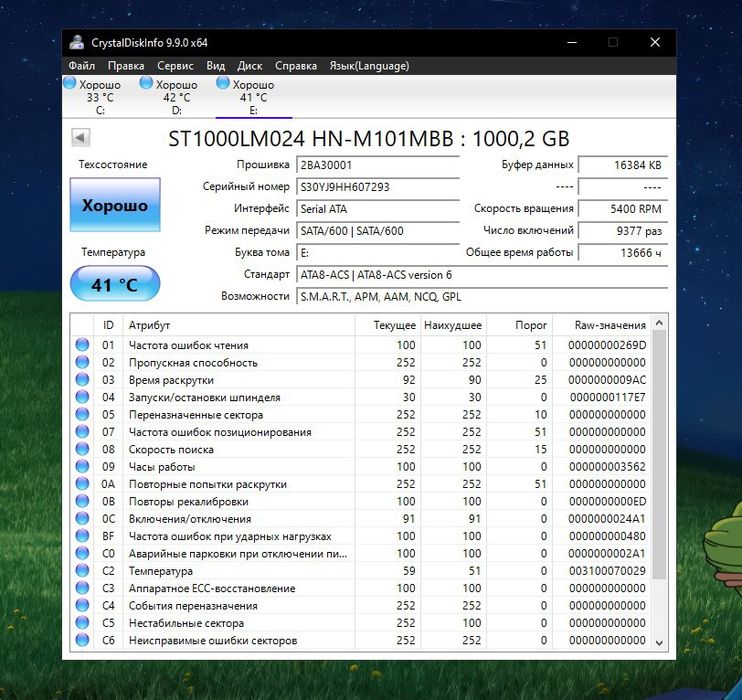This screenshot has width=742, height=700.
Task: Open the Вид menu
Action: pyautogui.click(x=216, y=66)
